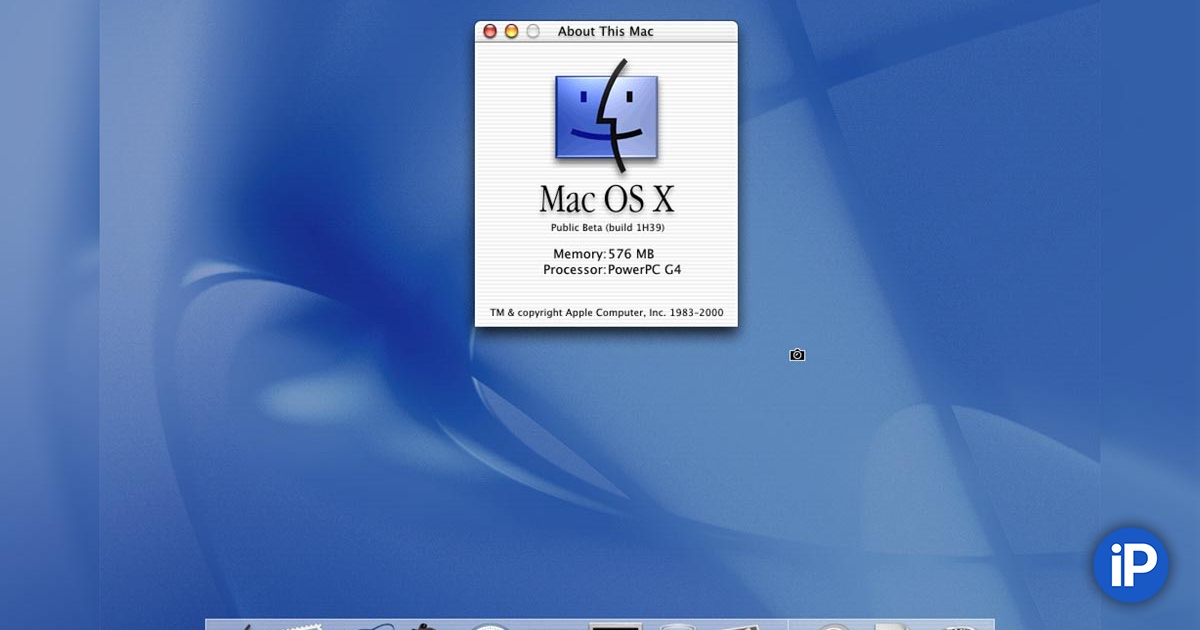This screenshot has height=630, width=1200.
Task: Click the iP logo in the bottom-right corner
Action: coord(1129,565)
